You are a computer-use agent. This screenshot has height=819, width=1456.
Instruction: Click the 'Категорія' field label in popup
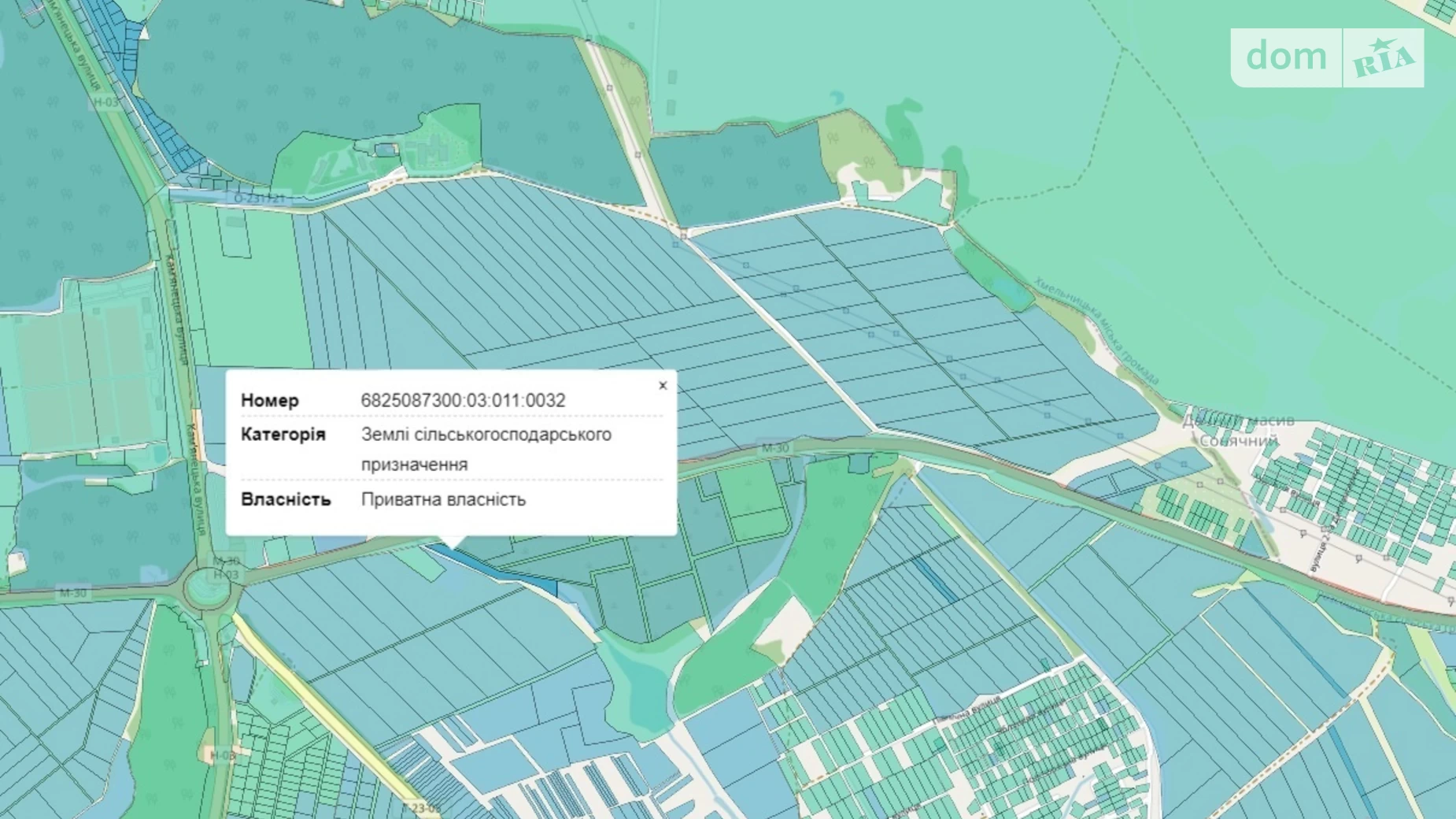pyautogui.click(x=283, y=435)
